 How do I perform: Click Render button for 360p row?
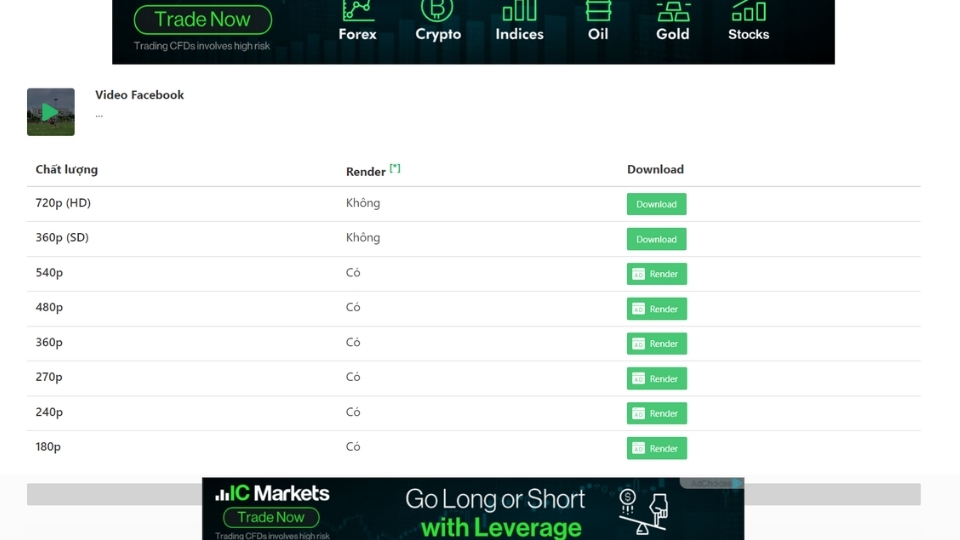656,344
